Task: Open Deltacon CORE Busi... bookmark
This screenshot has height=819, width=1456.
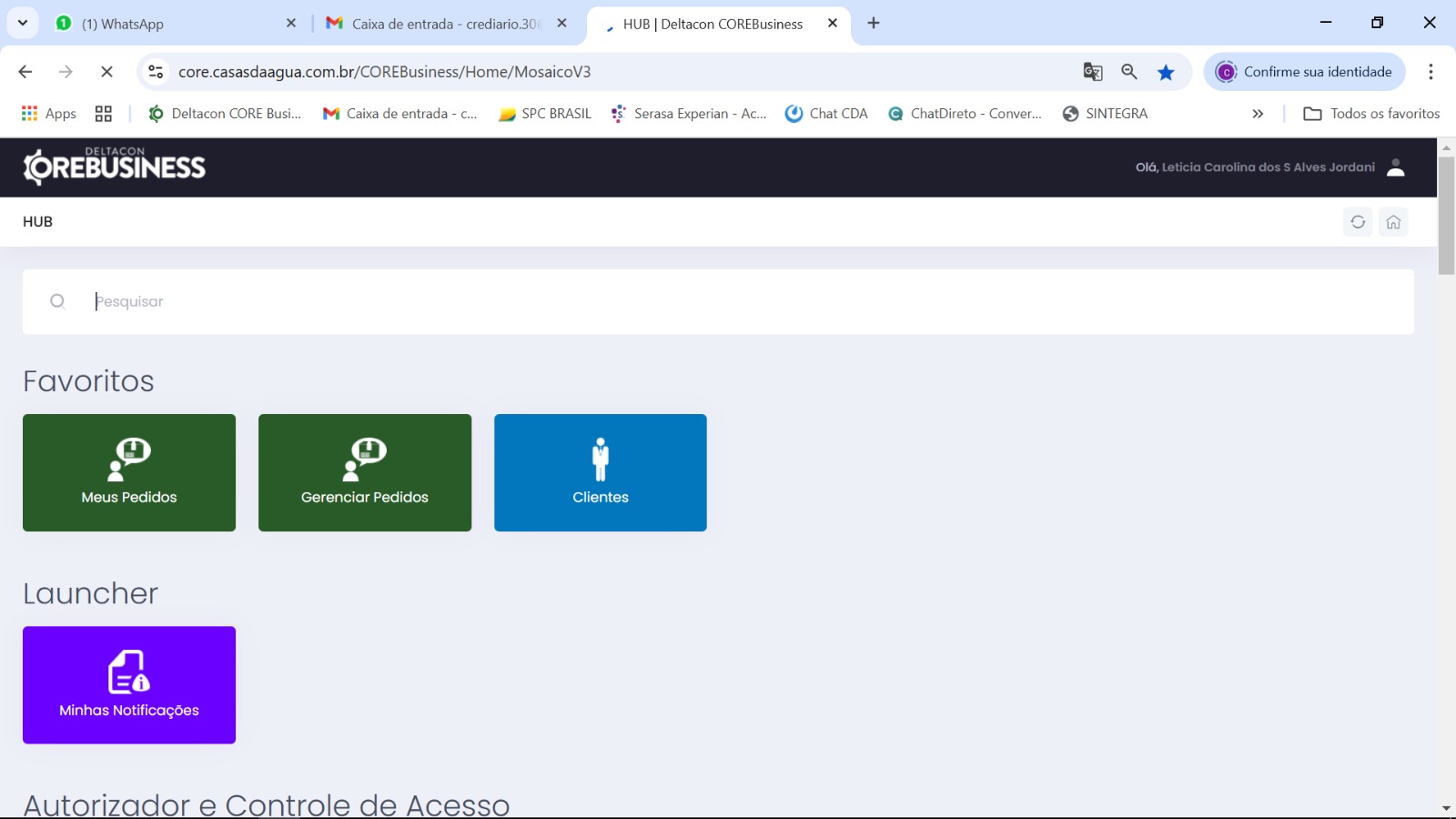Action: [225, 114]
